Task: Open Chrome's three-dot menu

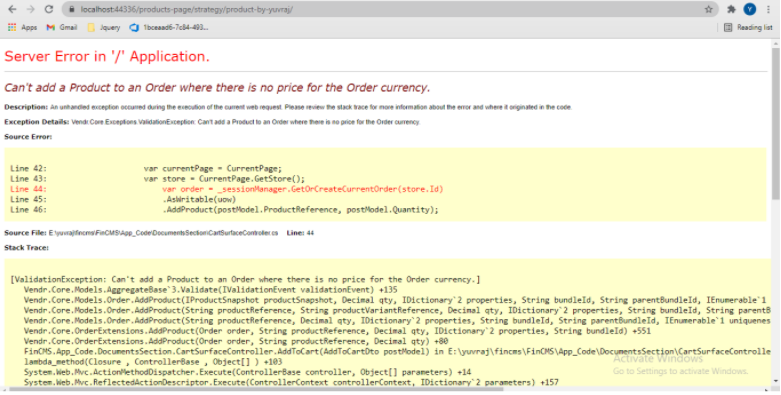Action: pos(769,9)
